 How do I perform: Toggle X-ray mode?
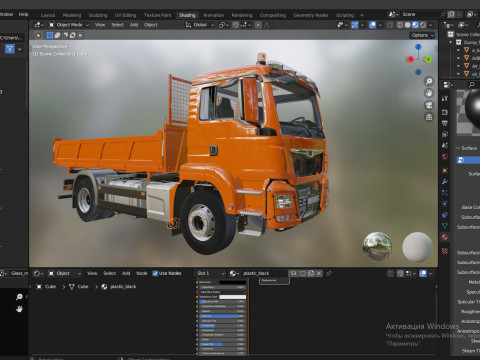[390, 25]
